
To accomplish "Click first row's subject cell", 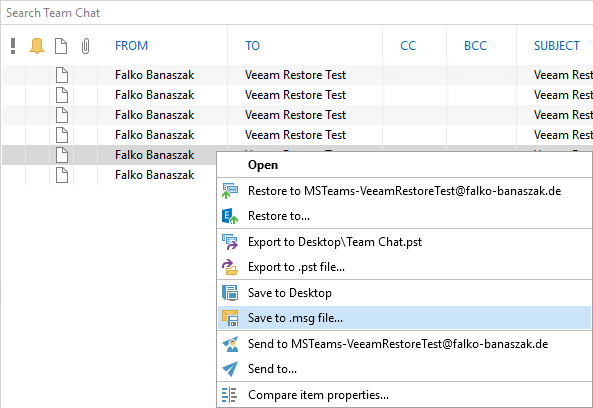I will point(563,75).
